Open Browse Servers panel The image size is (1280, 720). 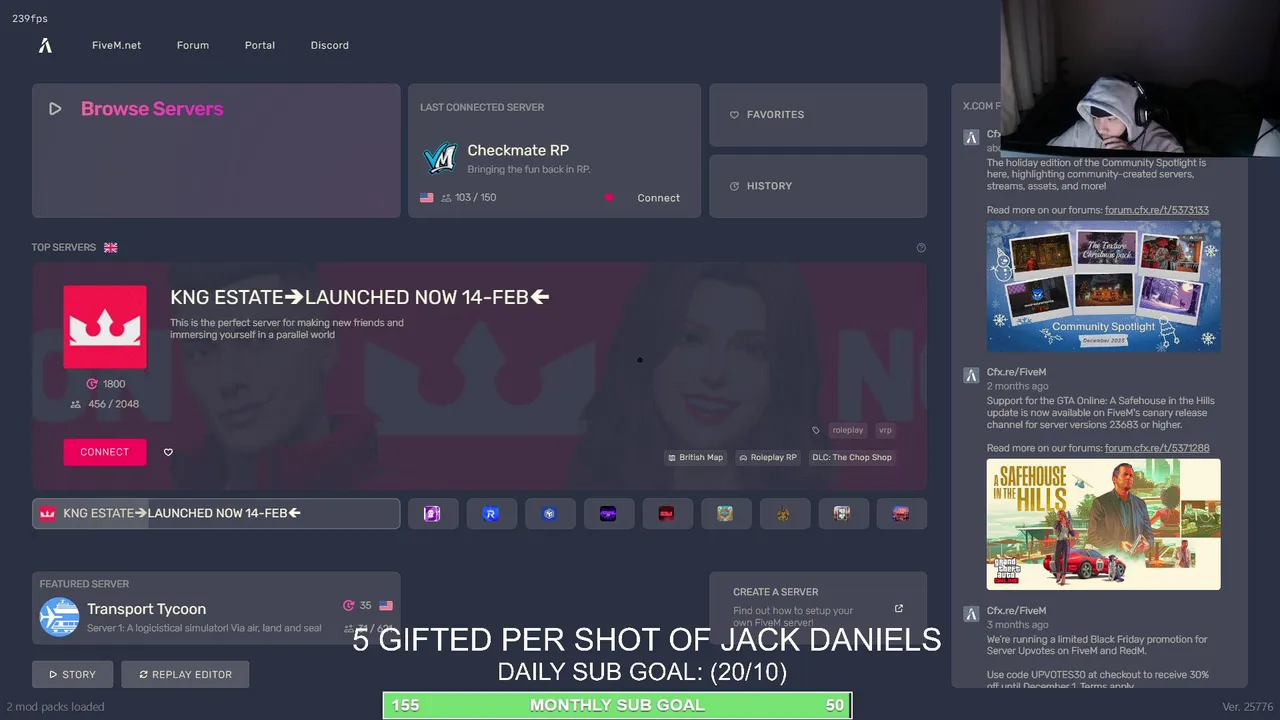[x=216, y=151]
